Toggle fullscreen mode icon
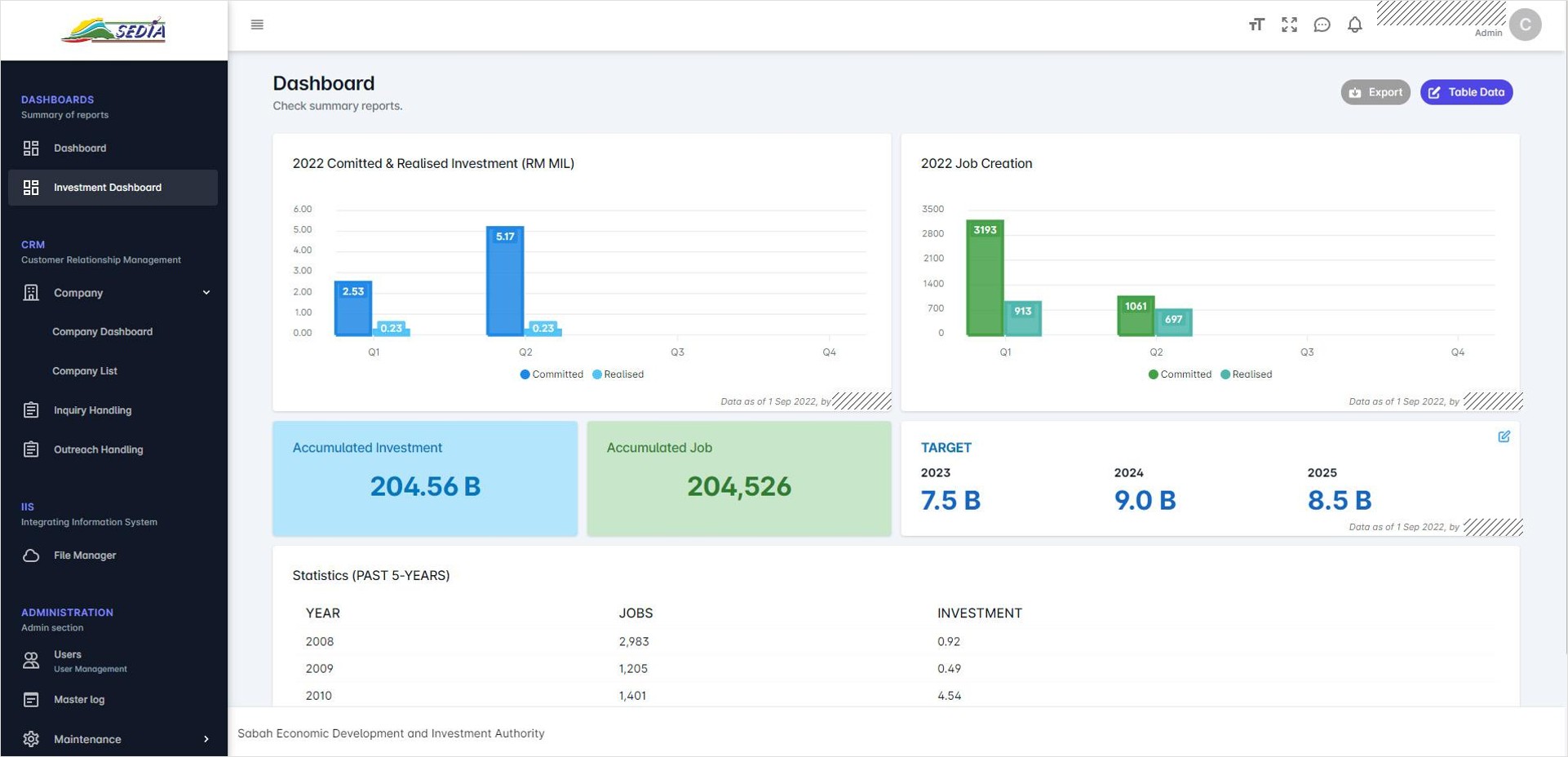 [x=1289, y=24]
